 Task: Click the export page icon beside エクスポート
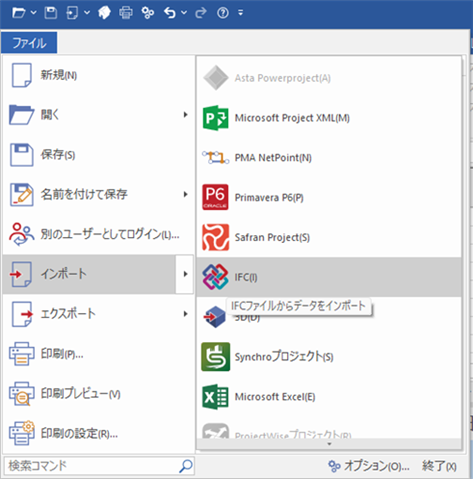point(22,314)
